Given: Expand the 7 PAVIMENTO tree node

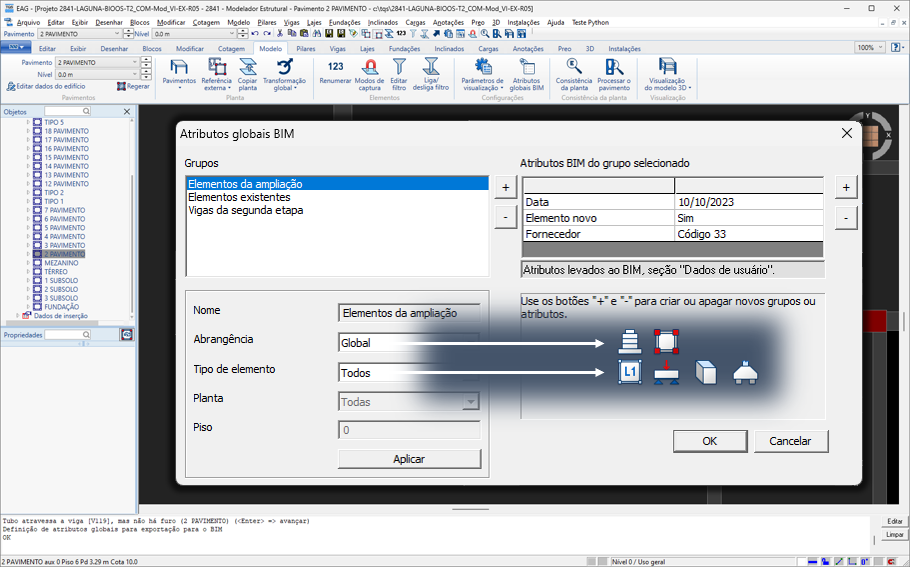Looking at the screenshot, I should tap(29, 211).
